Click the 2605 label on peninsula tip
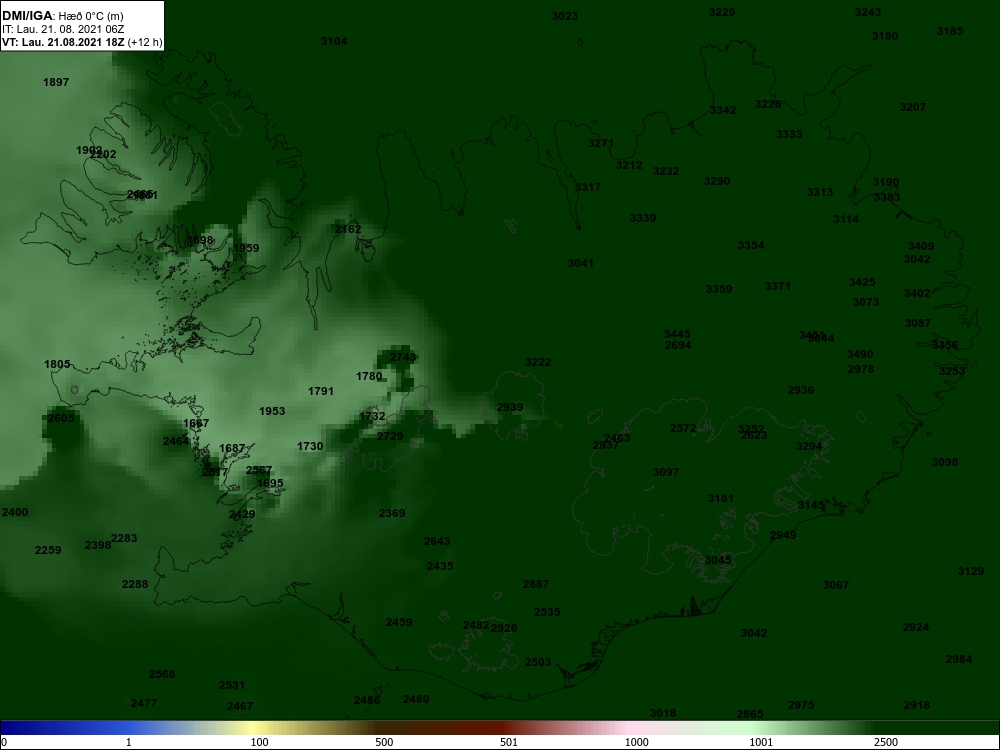The width and height of the screenshot is (1000, 750). [x=61, y=418]
